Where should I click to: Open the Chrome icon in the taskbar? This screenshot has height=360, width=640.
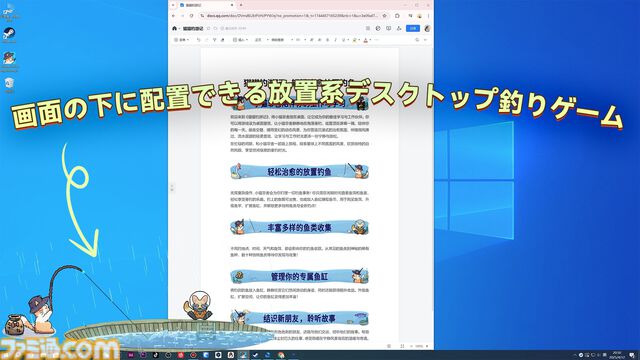click(x=281, y=355)
